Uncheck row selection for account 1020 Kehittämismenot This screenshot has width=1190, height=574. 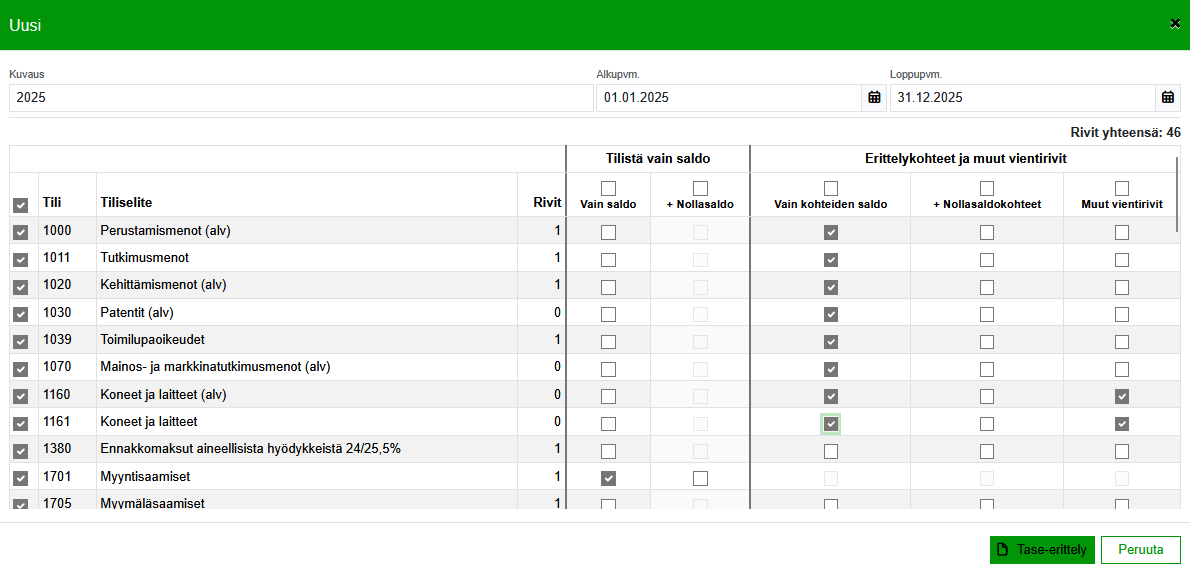tap(20, 287)
